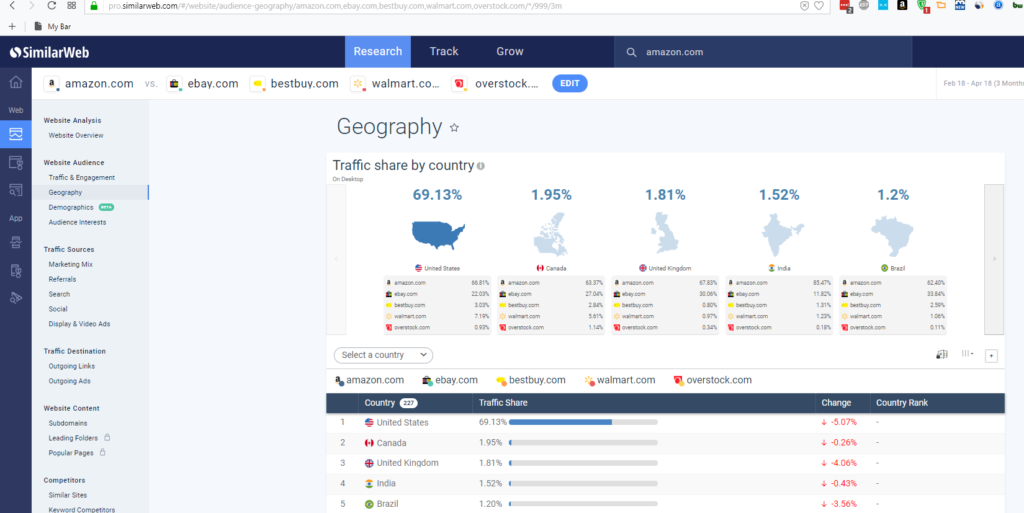Switch to the Track tab
Image resolution: width=1024 pixels, height=513 pixels.
[x=444, y=51]
